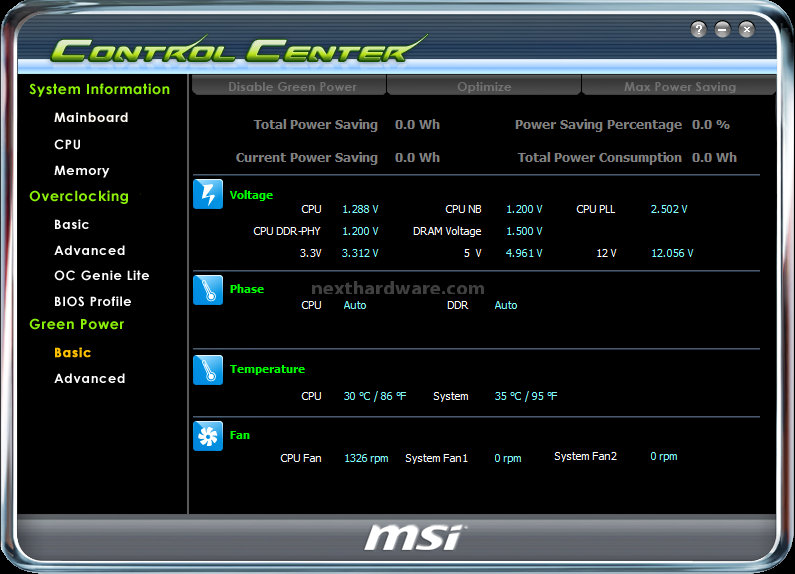Select Basic under Overclocking
Image resolution: width=795 pixels, height=574 pixels.
(71, 225)
